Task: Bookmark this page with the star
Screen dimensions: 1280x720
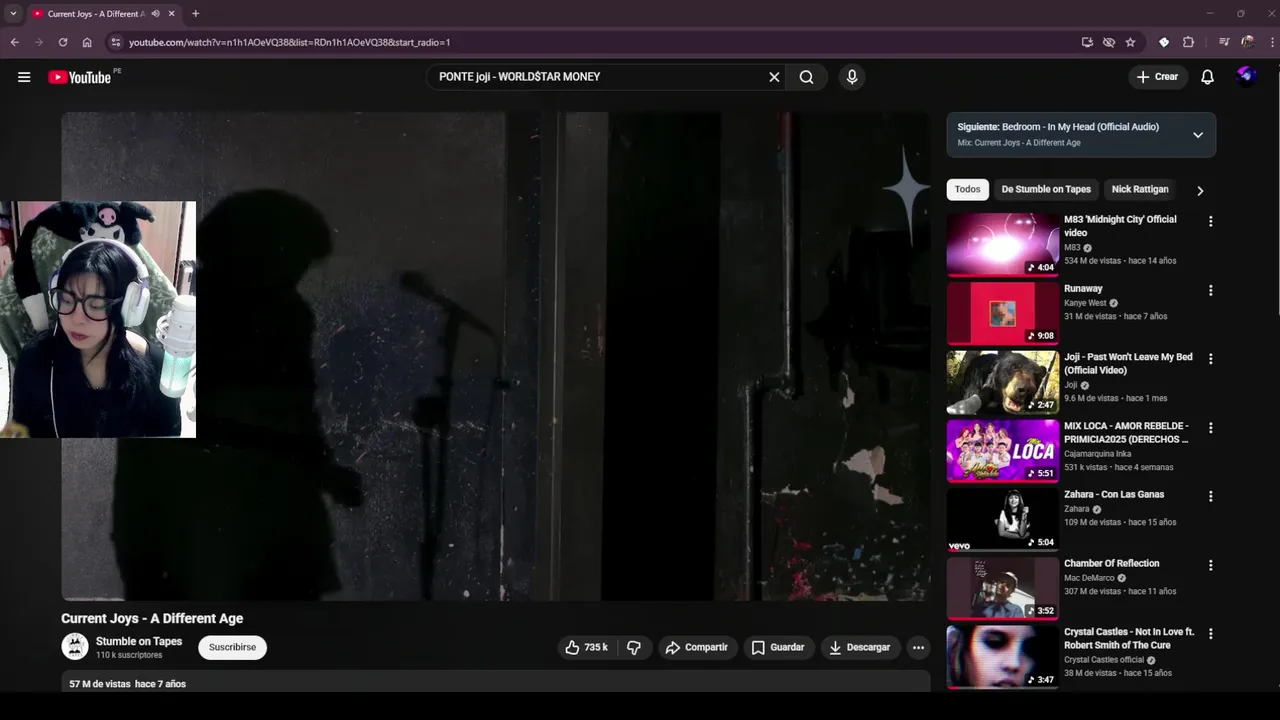Action: (1130, 42)
